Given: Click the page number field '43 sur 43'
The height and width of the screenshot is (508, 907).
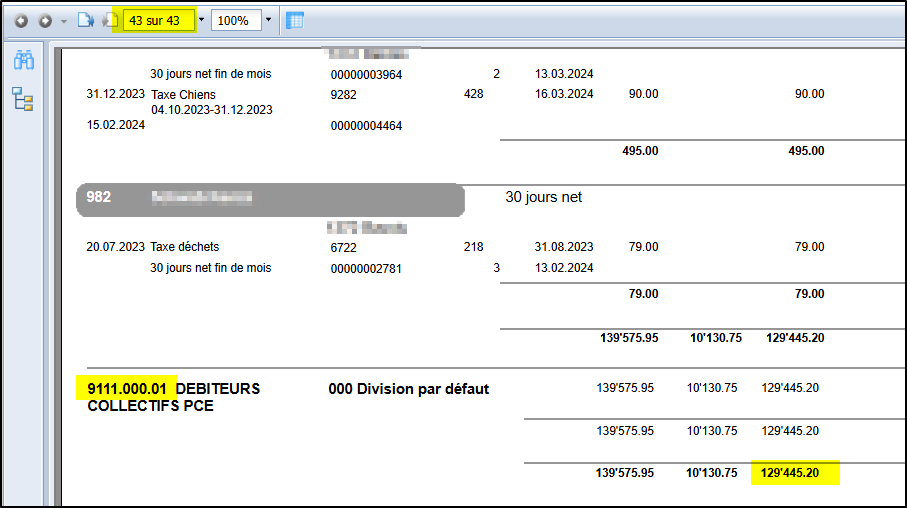Looking at the screenshot, I should pos(158,21).
